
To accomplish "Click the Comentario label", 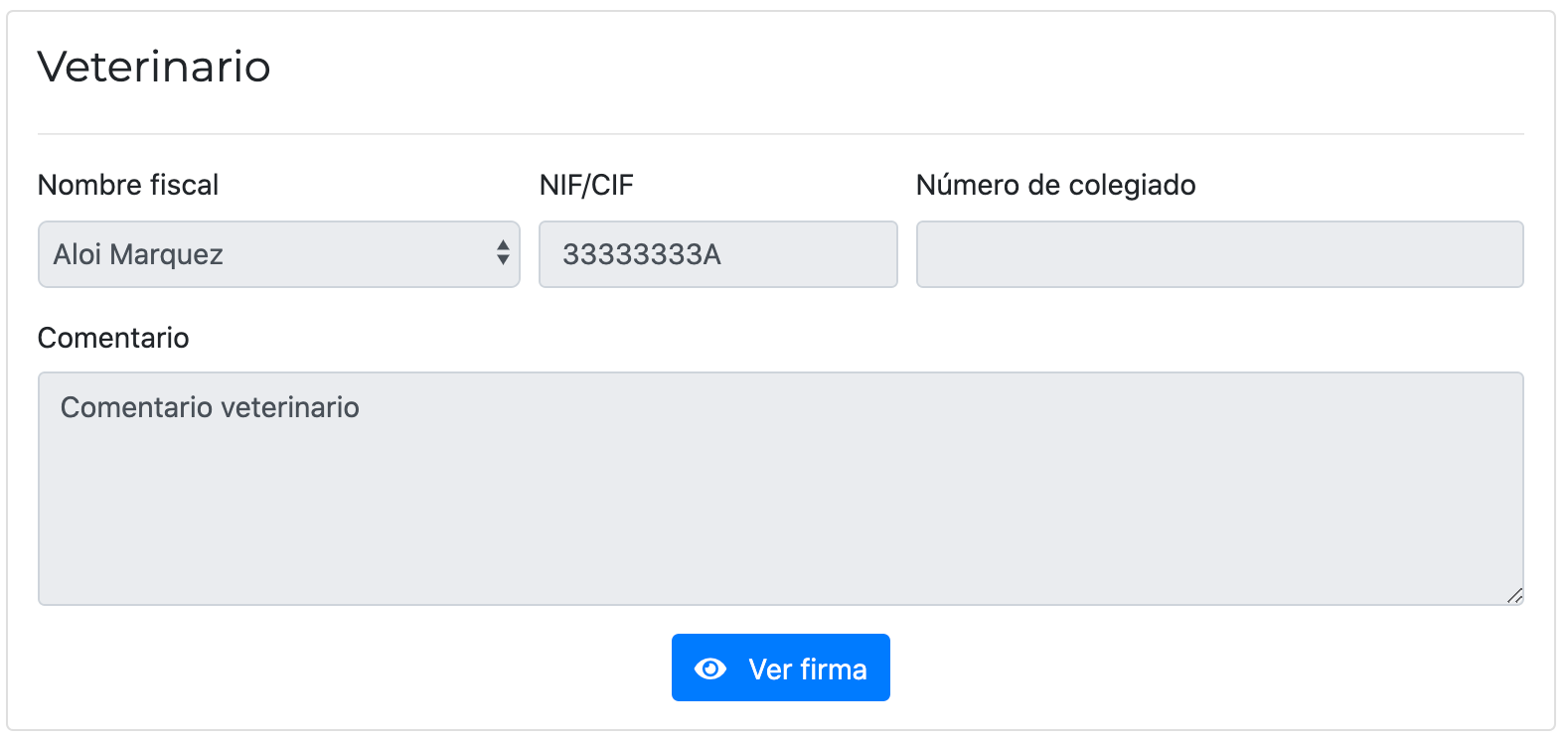I will pyautogui.click(x=113, y=338).
